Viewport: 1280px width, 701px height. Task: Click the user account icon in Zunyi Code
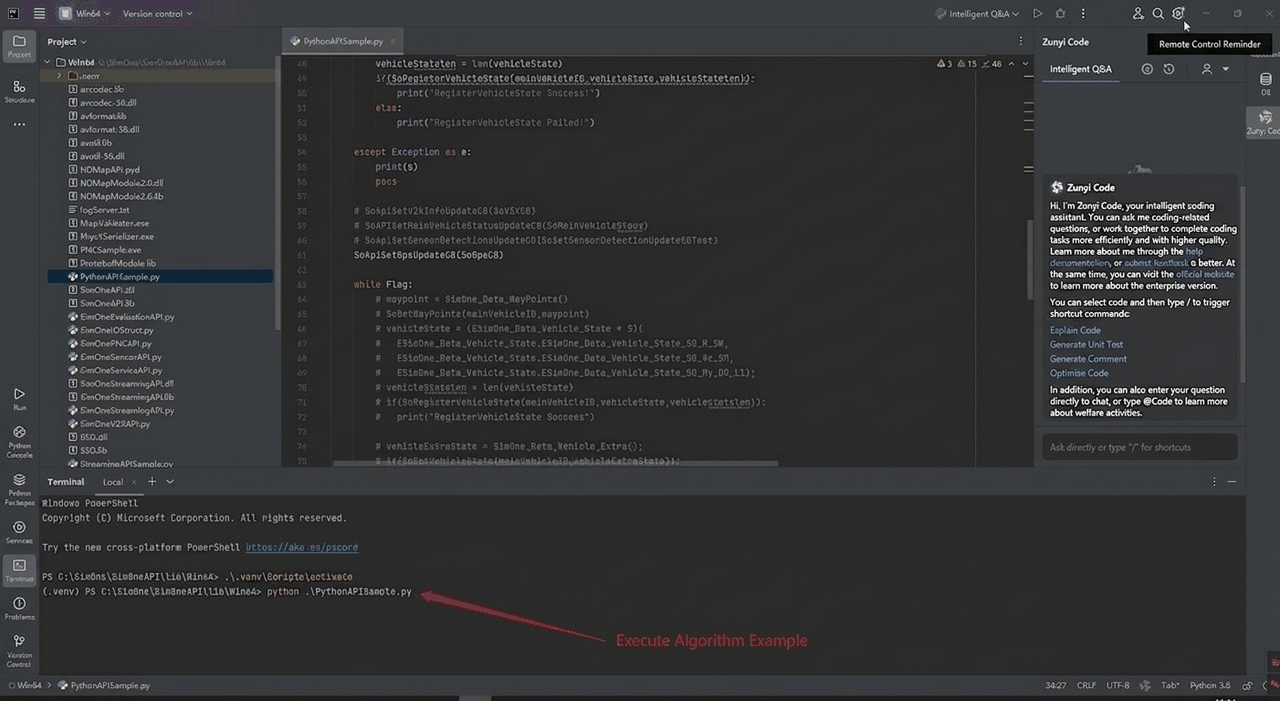[1206, 69]
